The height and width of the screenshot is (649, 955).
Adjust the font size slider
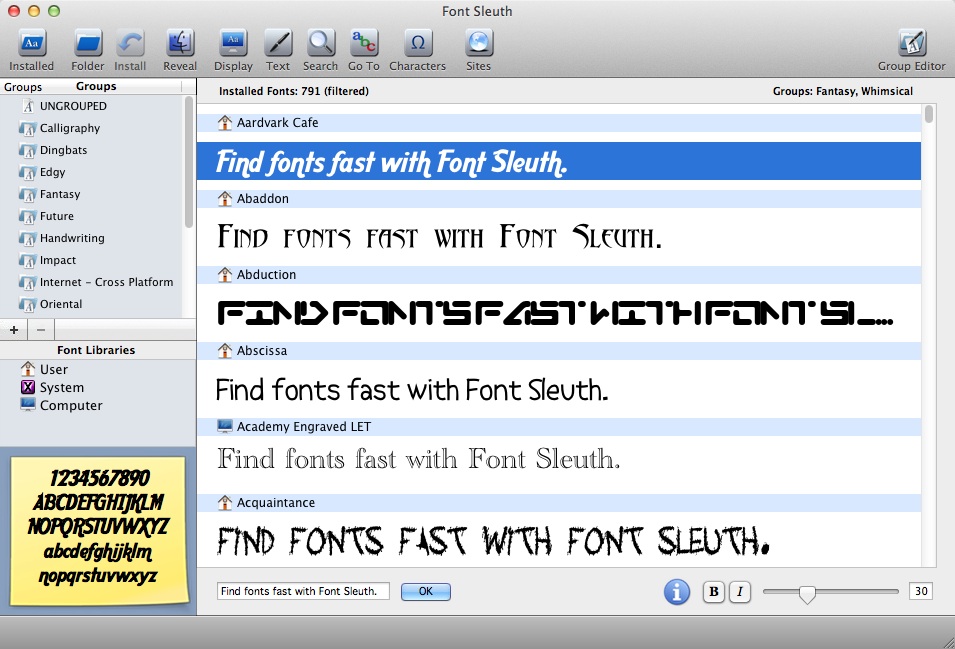pyautogui.click(x=809, y=592)
